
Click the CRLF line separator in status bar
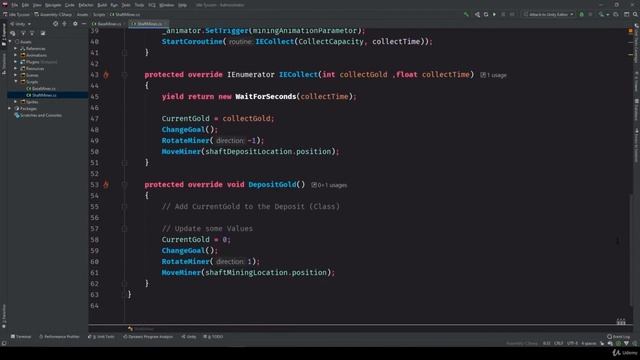click(559, 343)
